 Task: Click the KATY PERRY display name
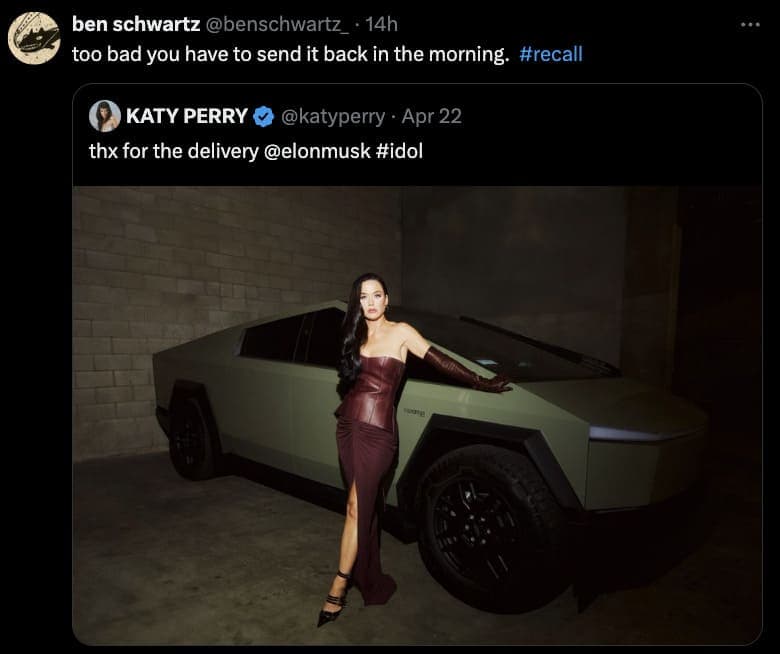[187, 116]
